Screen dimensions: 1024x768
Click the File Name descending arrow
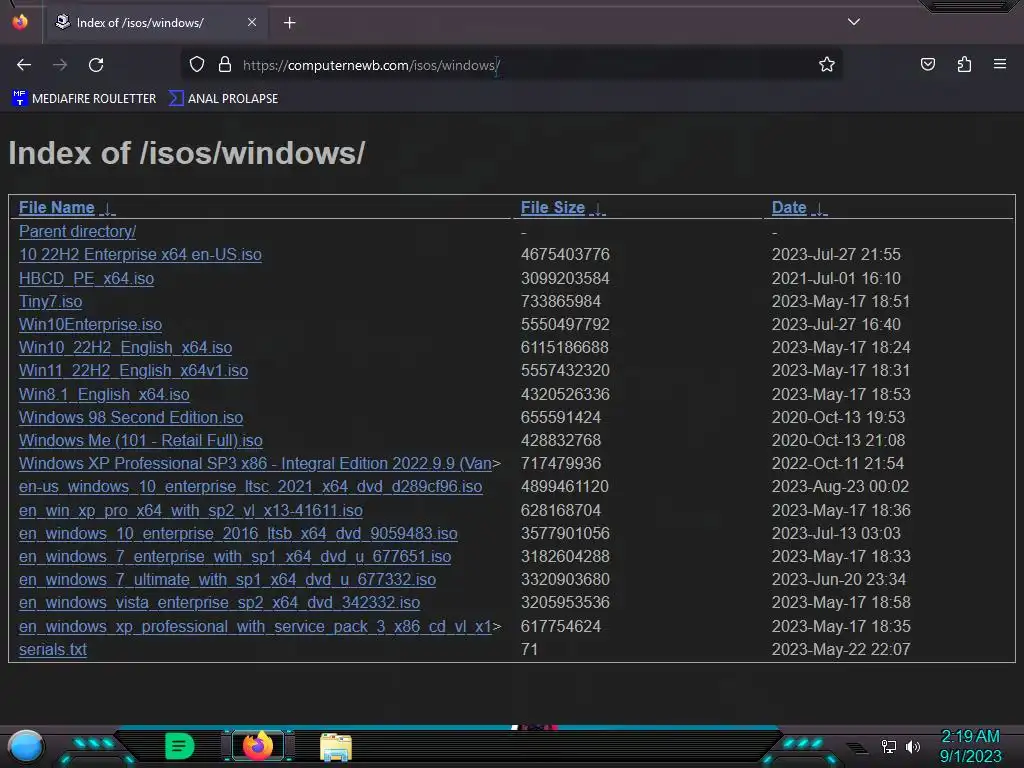[107, 209]
